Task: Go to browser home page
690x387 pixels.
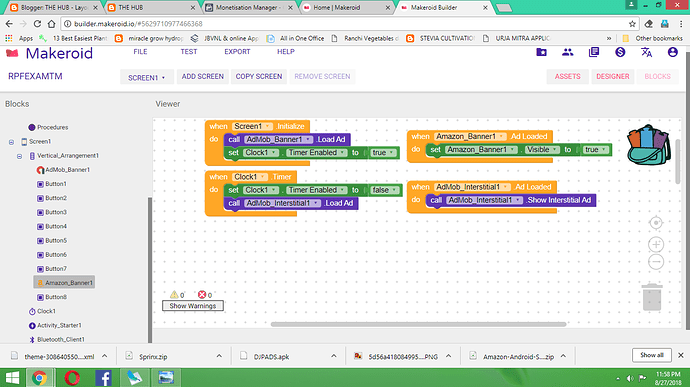Action: click(51, 24)
